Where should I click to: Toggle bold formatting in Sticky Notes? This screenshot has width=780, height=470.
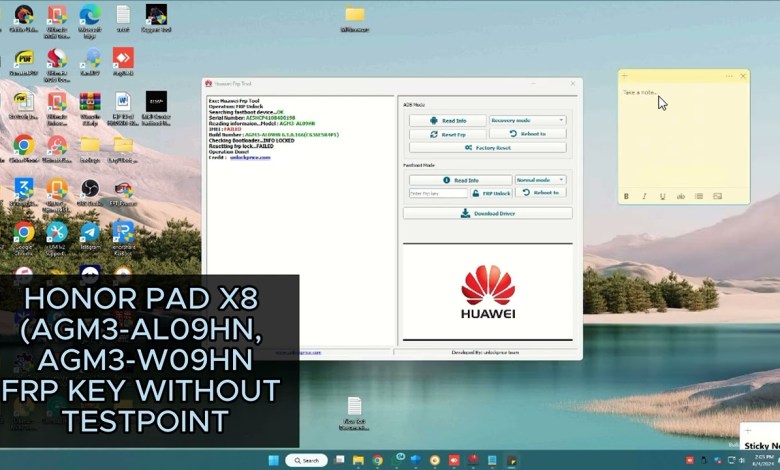(626, 196)
